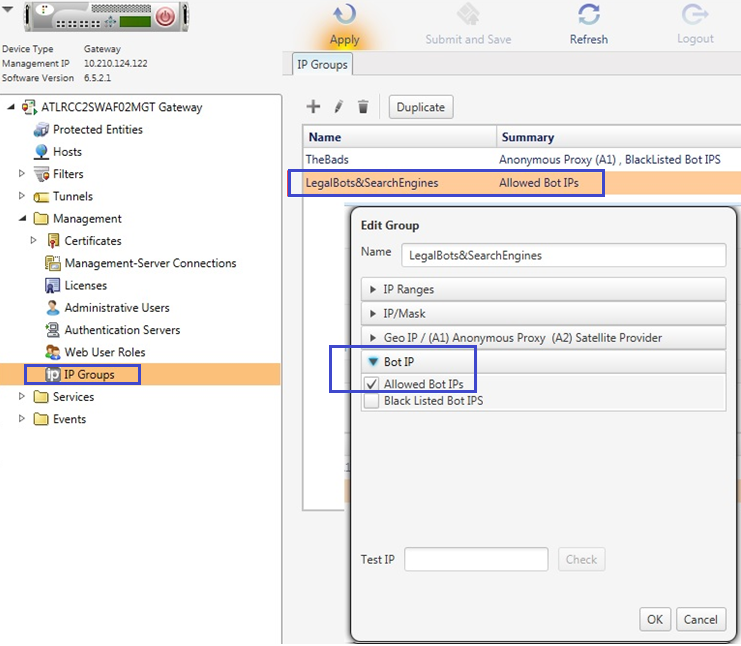This screenshot has width=741, height=646.
Task: Click the Refresh icon
Action: coord(589,14)
